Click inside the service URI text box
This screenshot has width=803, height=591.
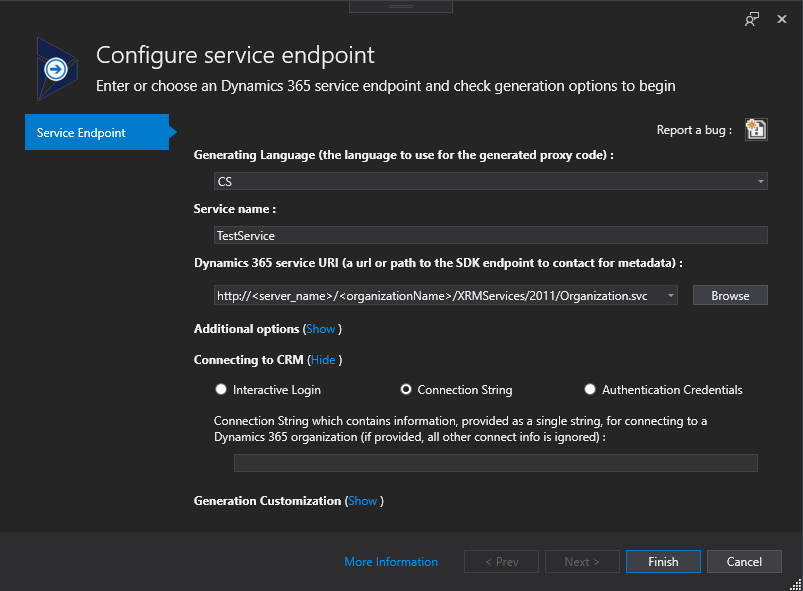pos(438,295)
